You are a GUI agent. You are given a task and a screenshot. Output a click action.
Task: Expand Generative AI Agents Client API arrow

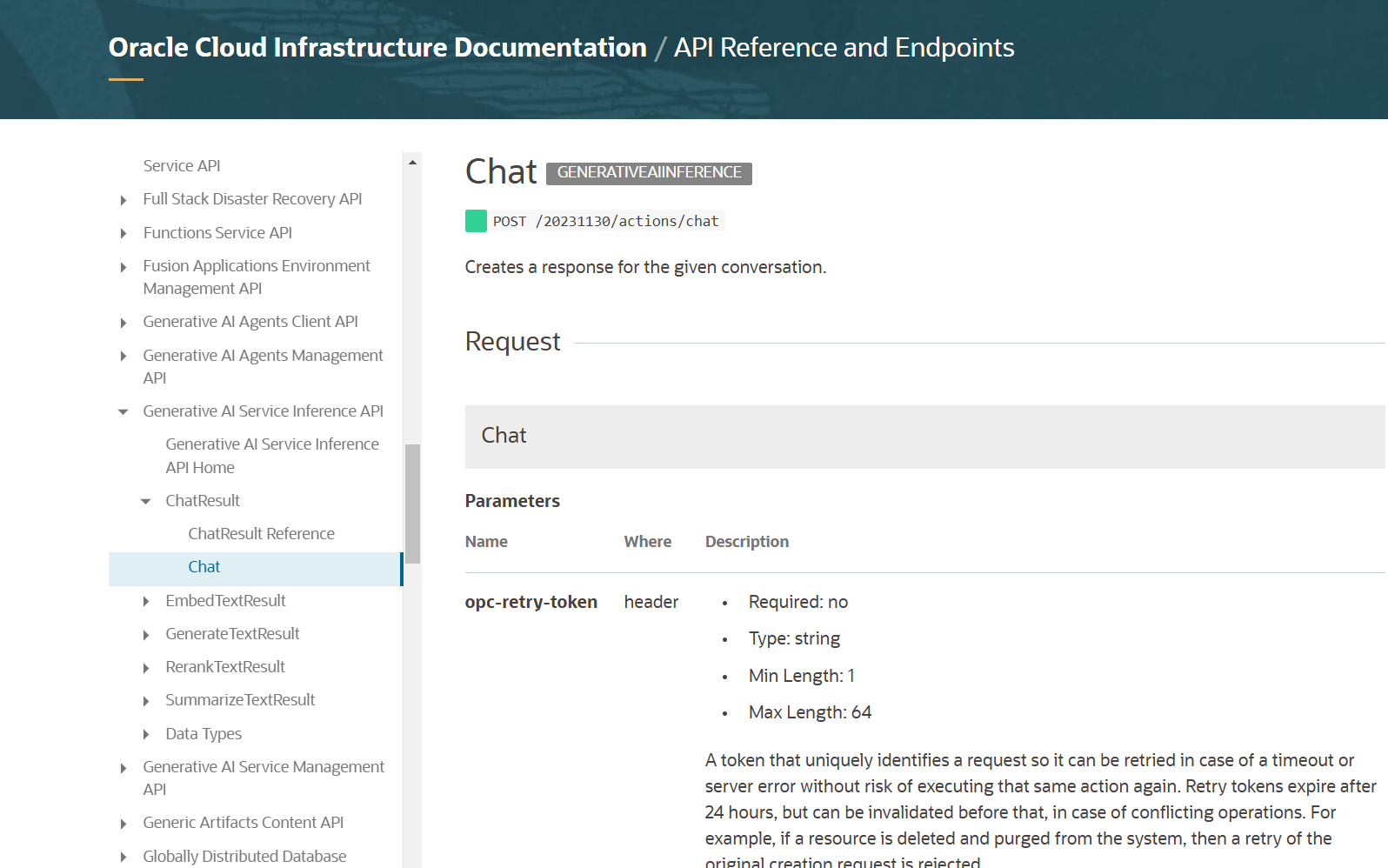click(x=123, y=323)
